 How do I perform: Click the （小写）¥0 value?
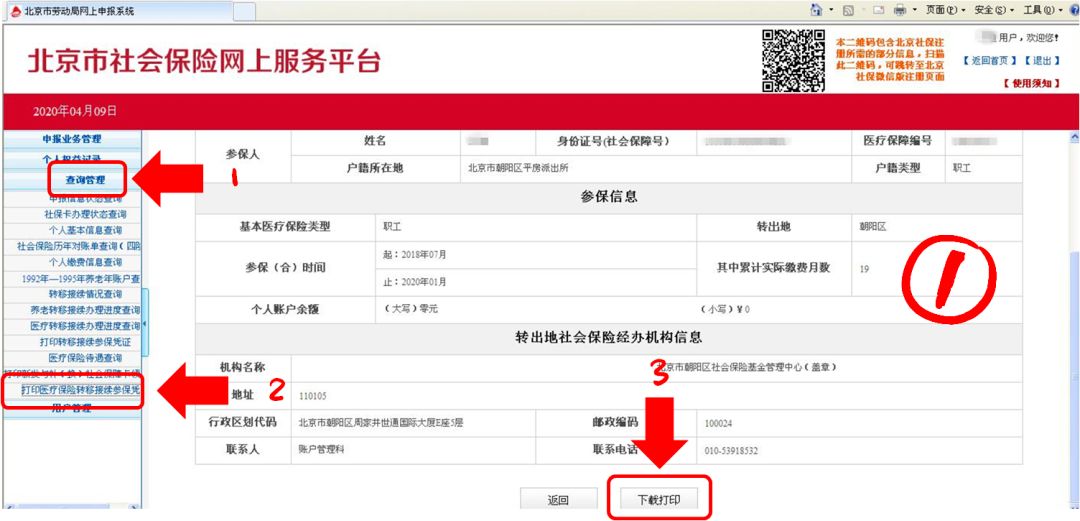725,309
